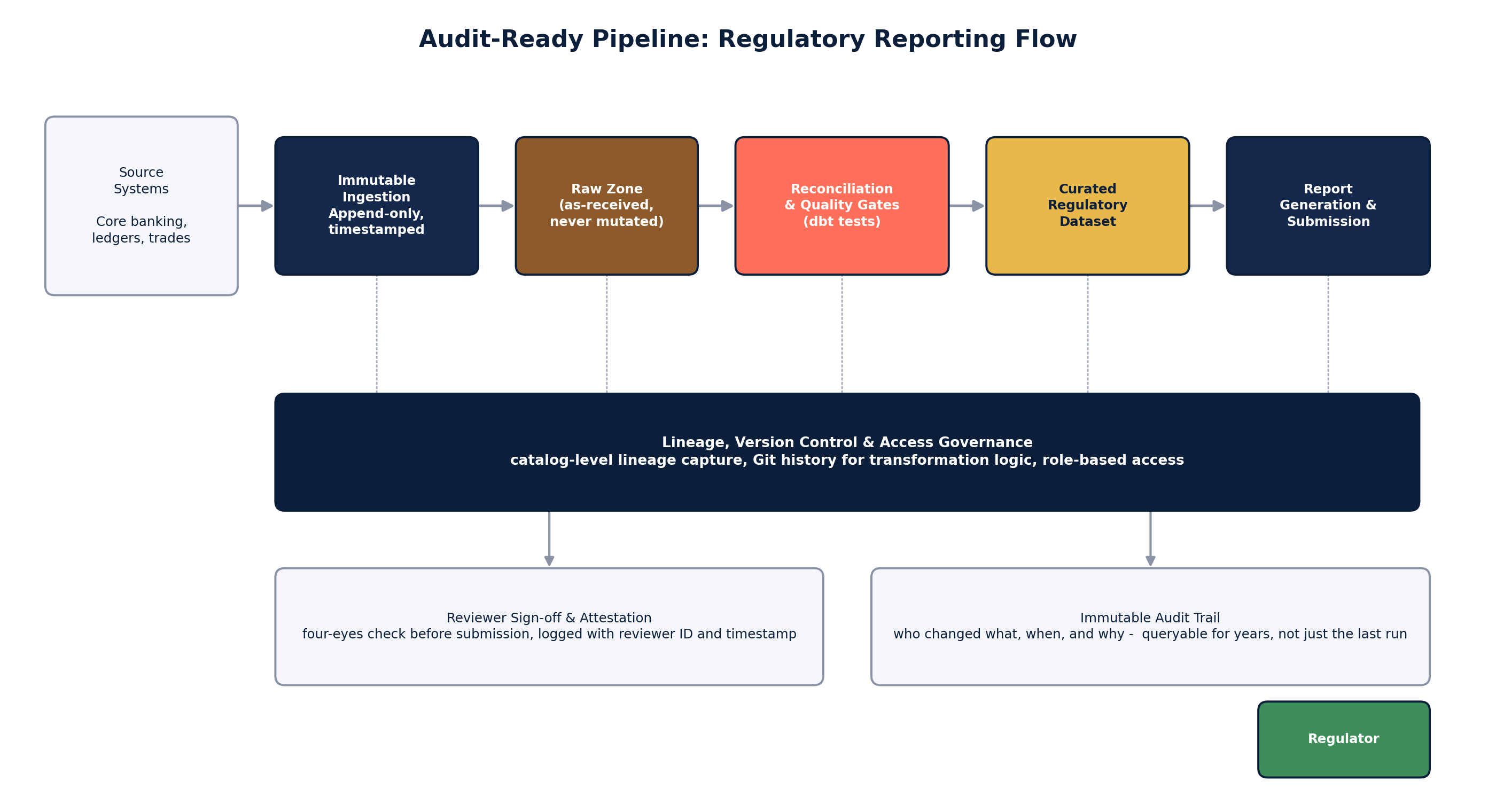The image size is (1496, 812).
Task: Select the Raw Zone box
Action: click(x=606, y=206)
